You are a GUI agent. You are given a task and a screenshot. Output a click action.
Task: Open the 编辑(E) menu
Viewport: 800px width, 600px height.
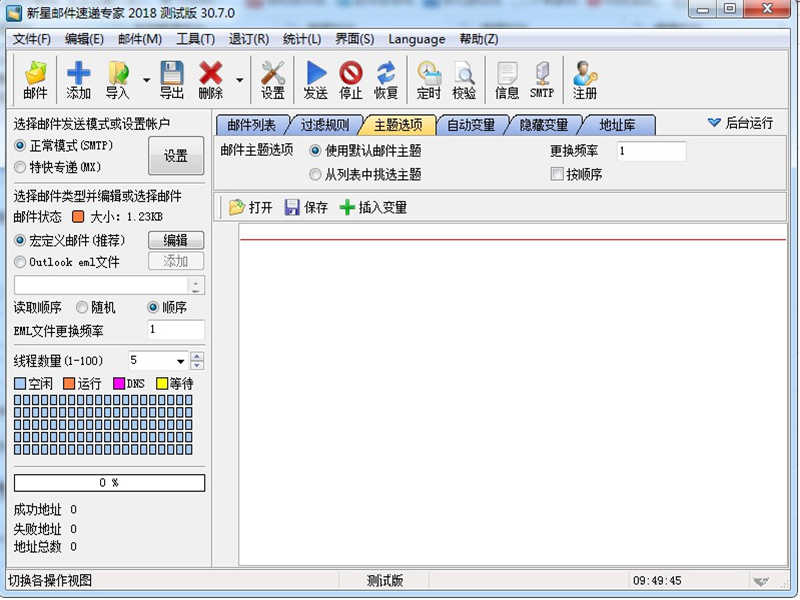point(84,39)
